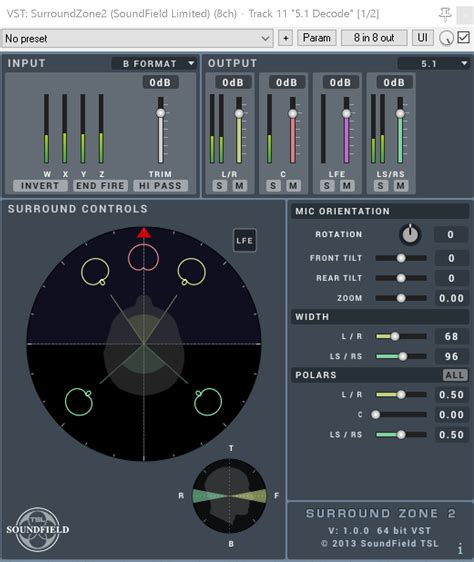Screen dimensions: 474x562
Task: Select the rear right green polar pattern
Action: tap(208, 401)
